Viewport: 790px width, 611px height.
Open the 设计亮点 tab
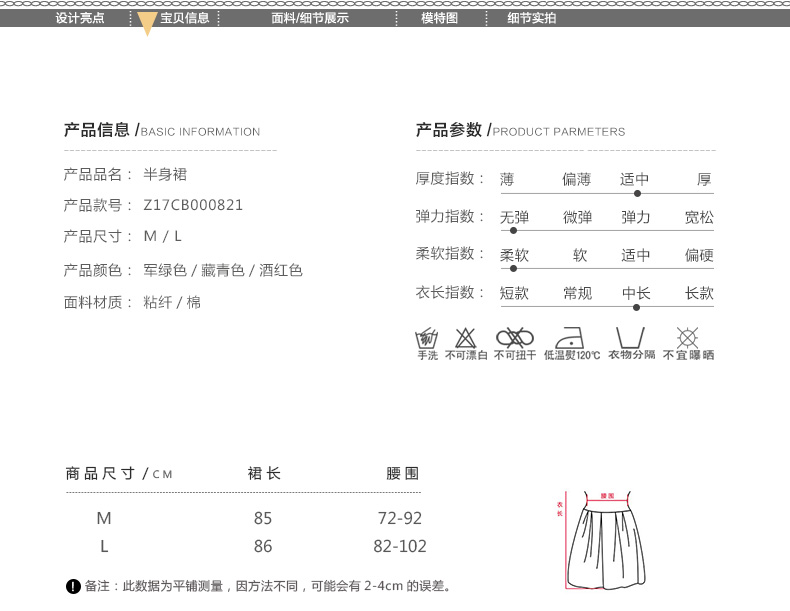coord(80,18)
